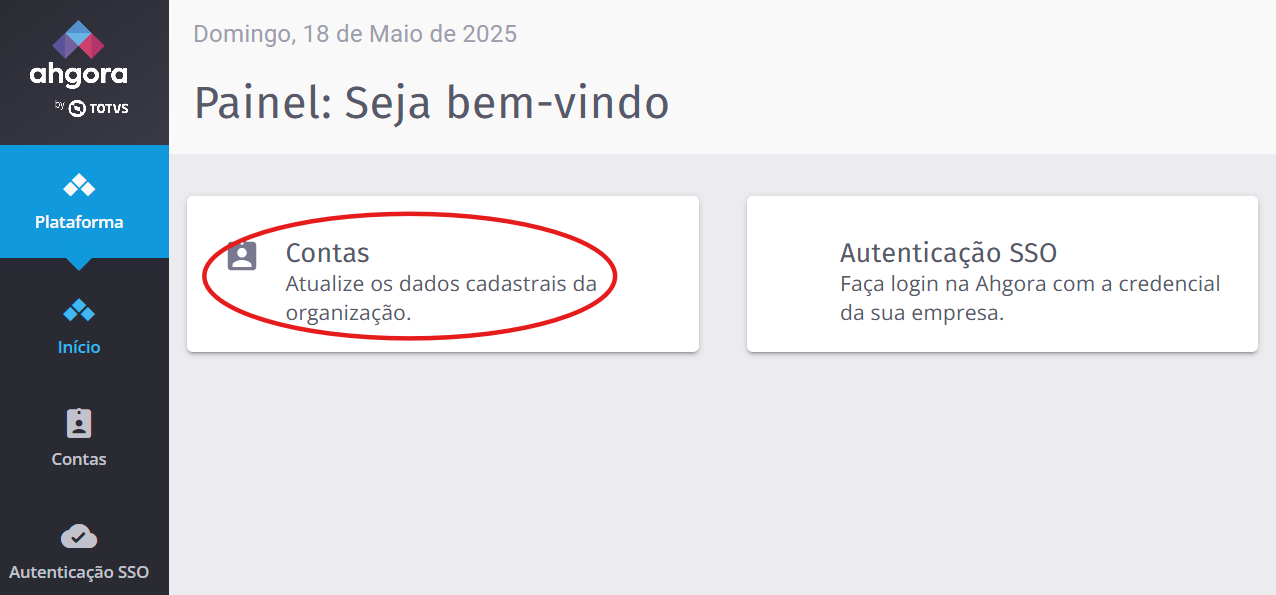1276x595 pixels.
Task: Click the pointer arrow beneath Plataforma tab
Action: [79, 264]
